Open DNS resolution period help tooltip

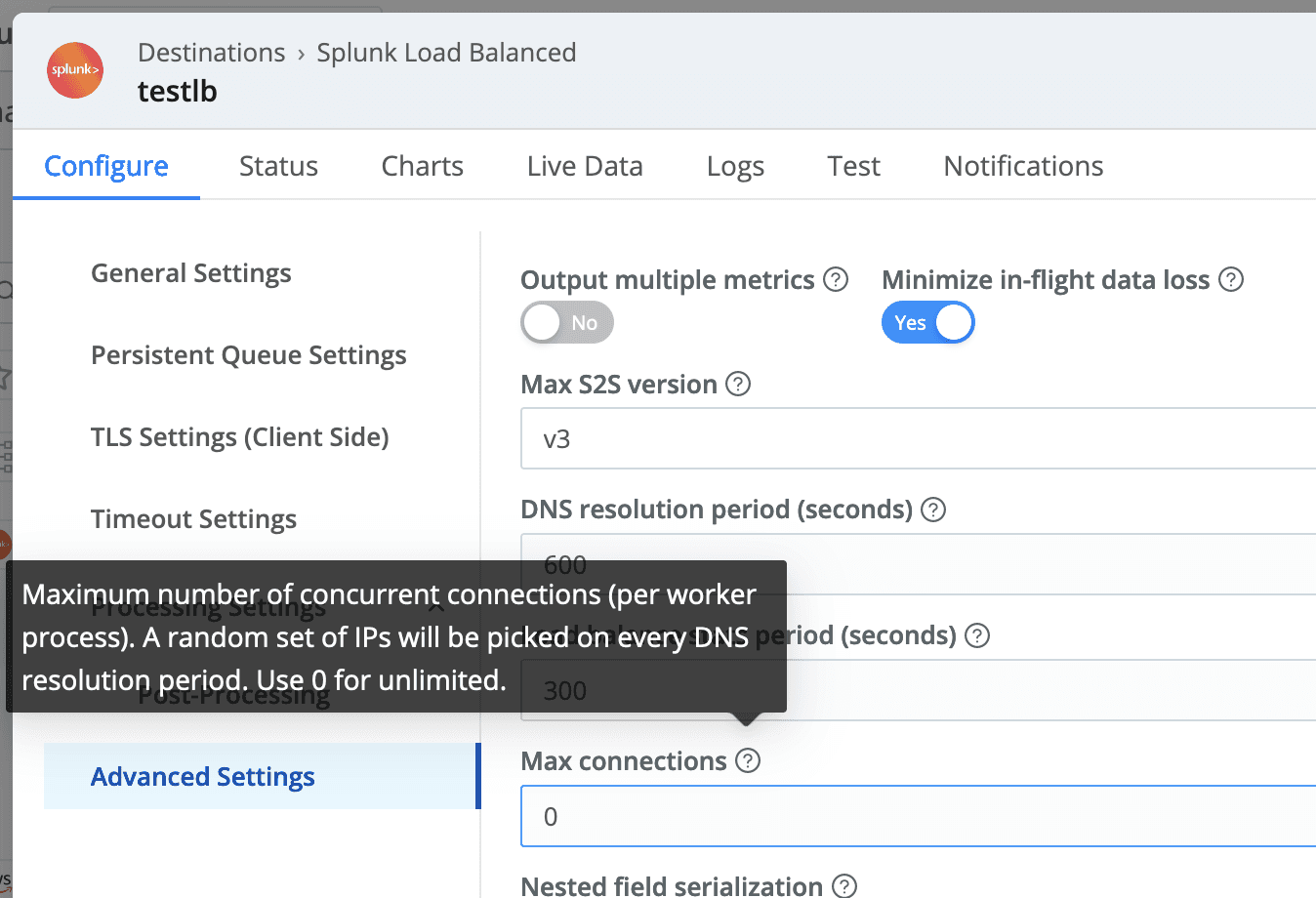[x=933, y=510]
